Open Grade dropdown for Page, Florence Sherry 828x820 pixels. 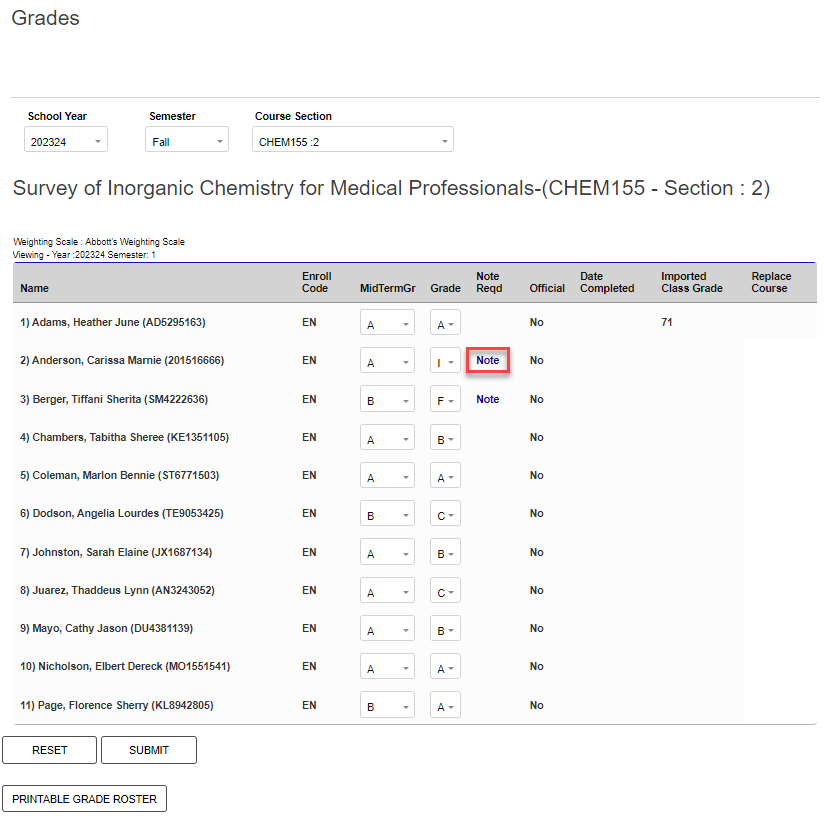click(445, 706)
